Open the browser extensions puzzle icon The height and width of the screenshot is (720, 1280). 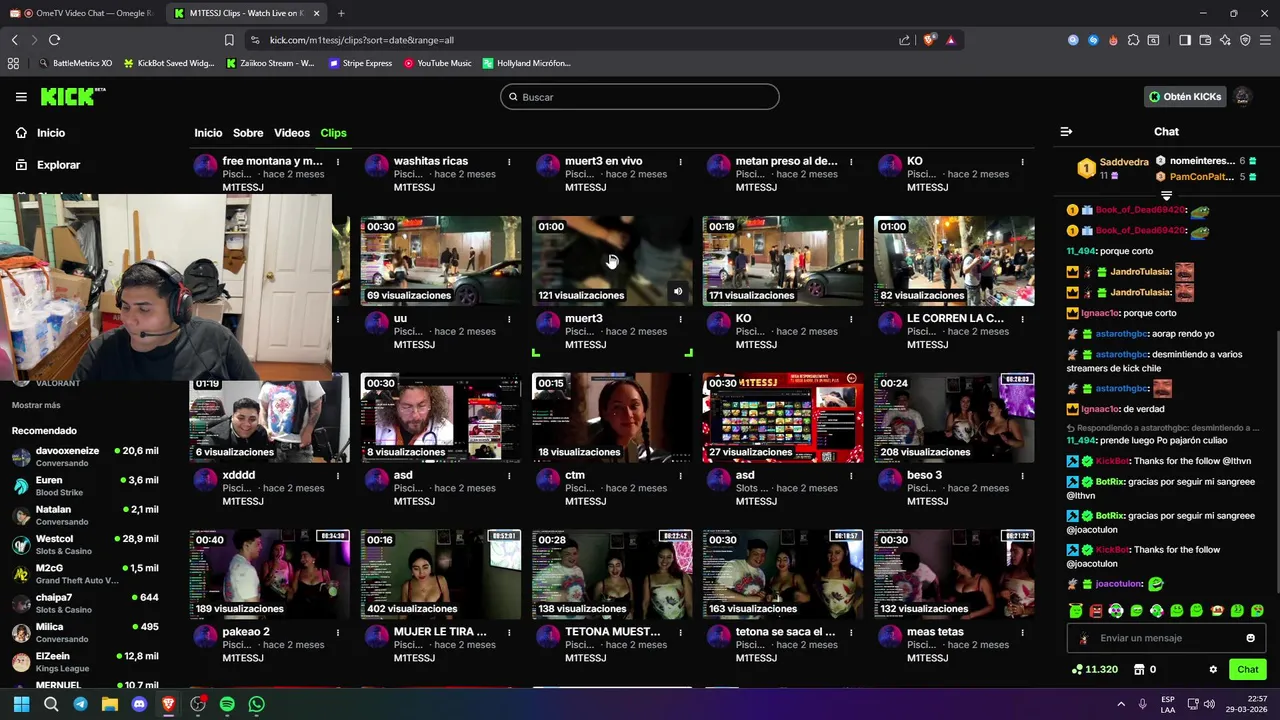[1133, 40]
